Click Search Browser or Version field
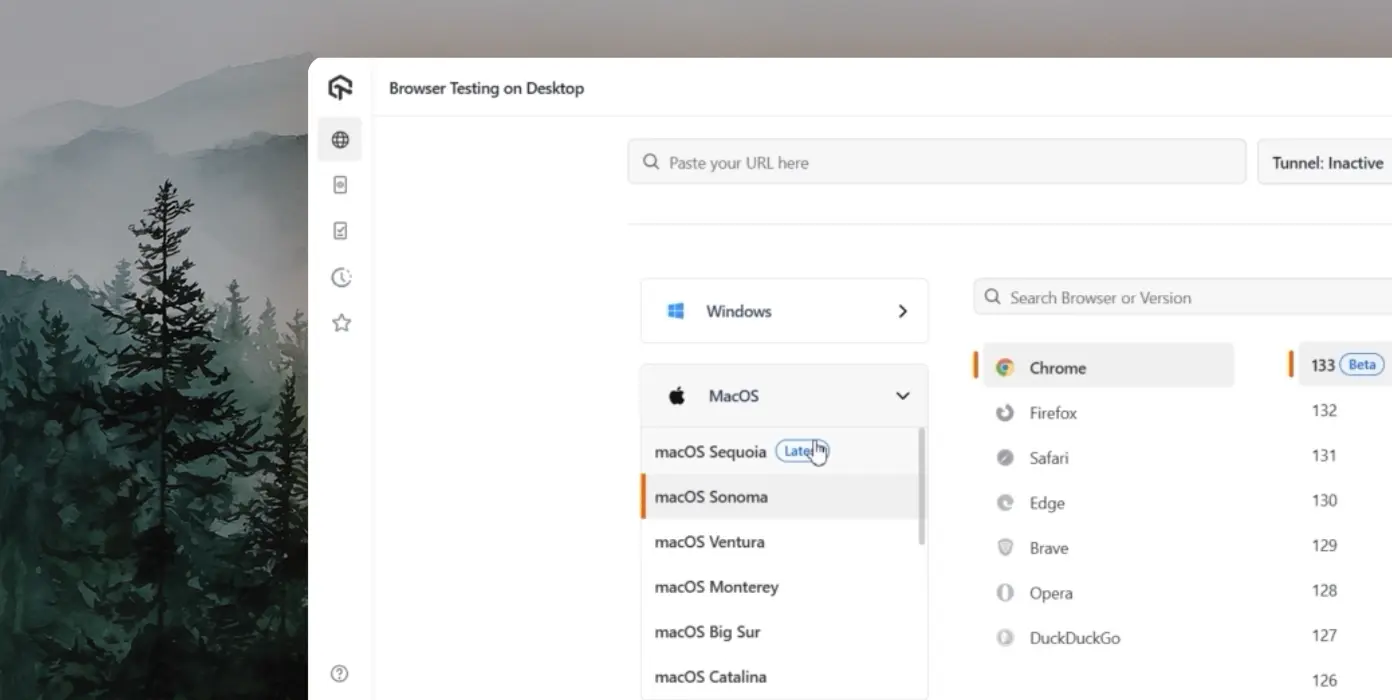Screen dimensions: 1392x700 pos(1183,297)
